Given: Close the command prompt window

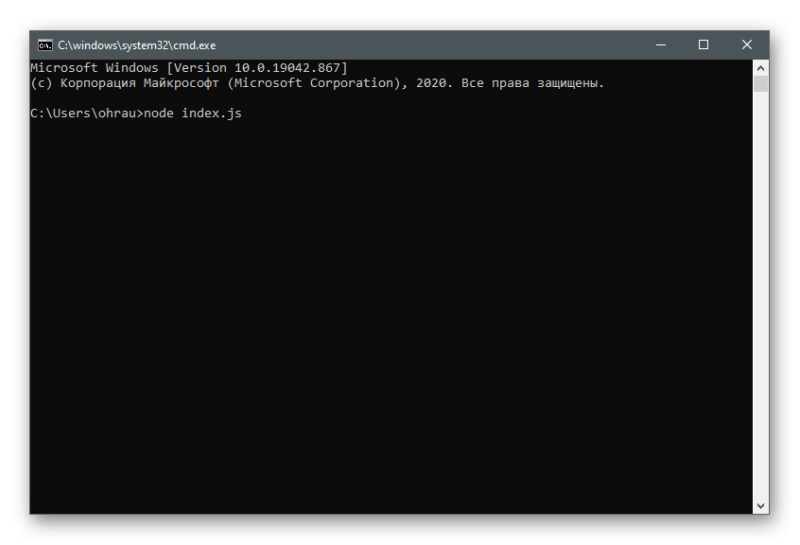Looking at the screenshot, I should point(747,45).
